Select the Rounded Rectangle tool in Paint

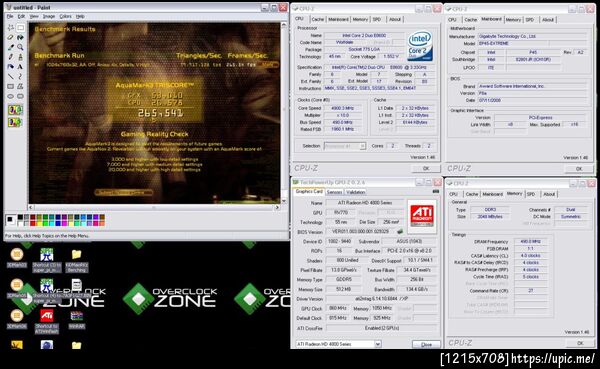pyautogui.click(x=20, y=96)
